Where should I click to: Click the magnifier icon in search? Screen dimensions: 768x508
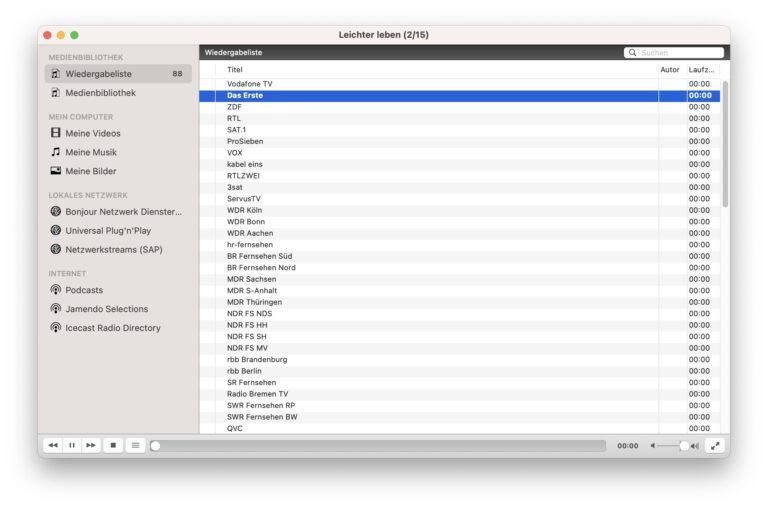pos(632,52)
